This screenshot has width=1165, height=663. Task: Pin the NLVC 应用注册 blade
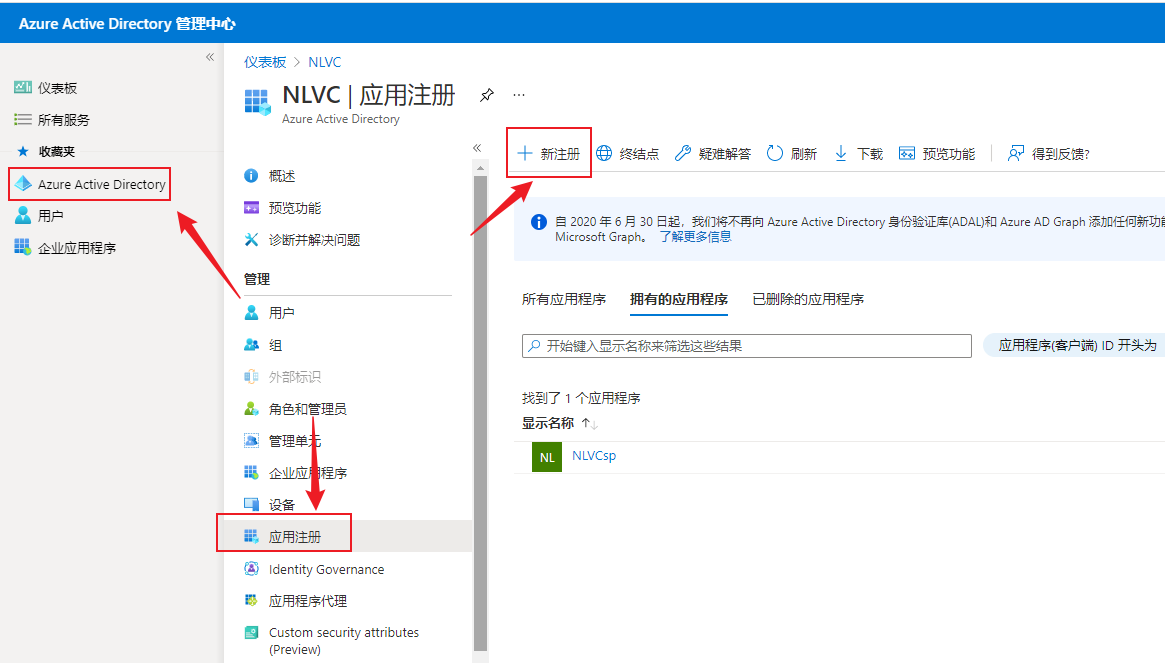(x=487, y=95)
